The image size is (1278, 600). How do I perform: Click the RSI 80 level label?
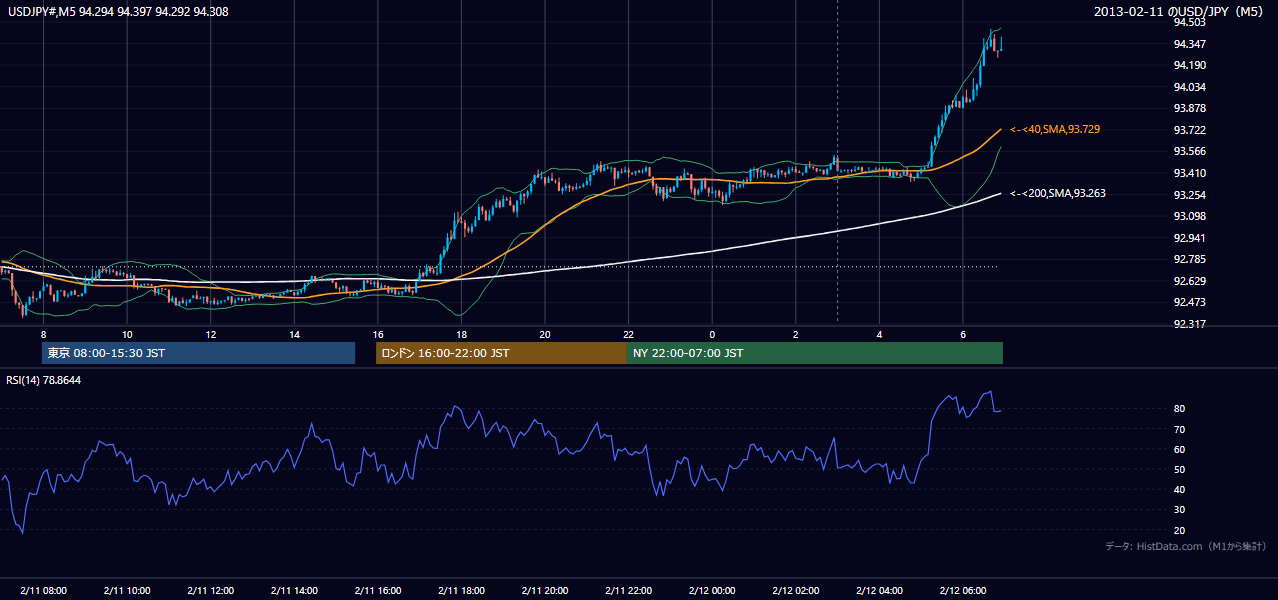1180,409
